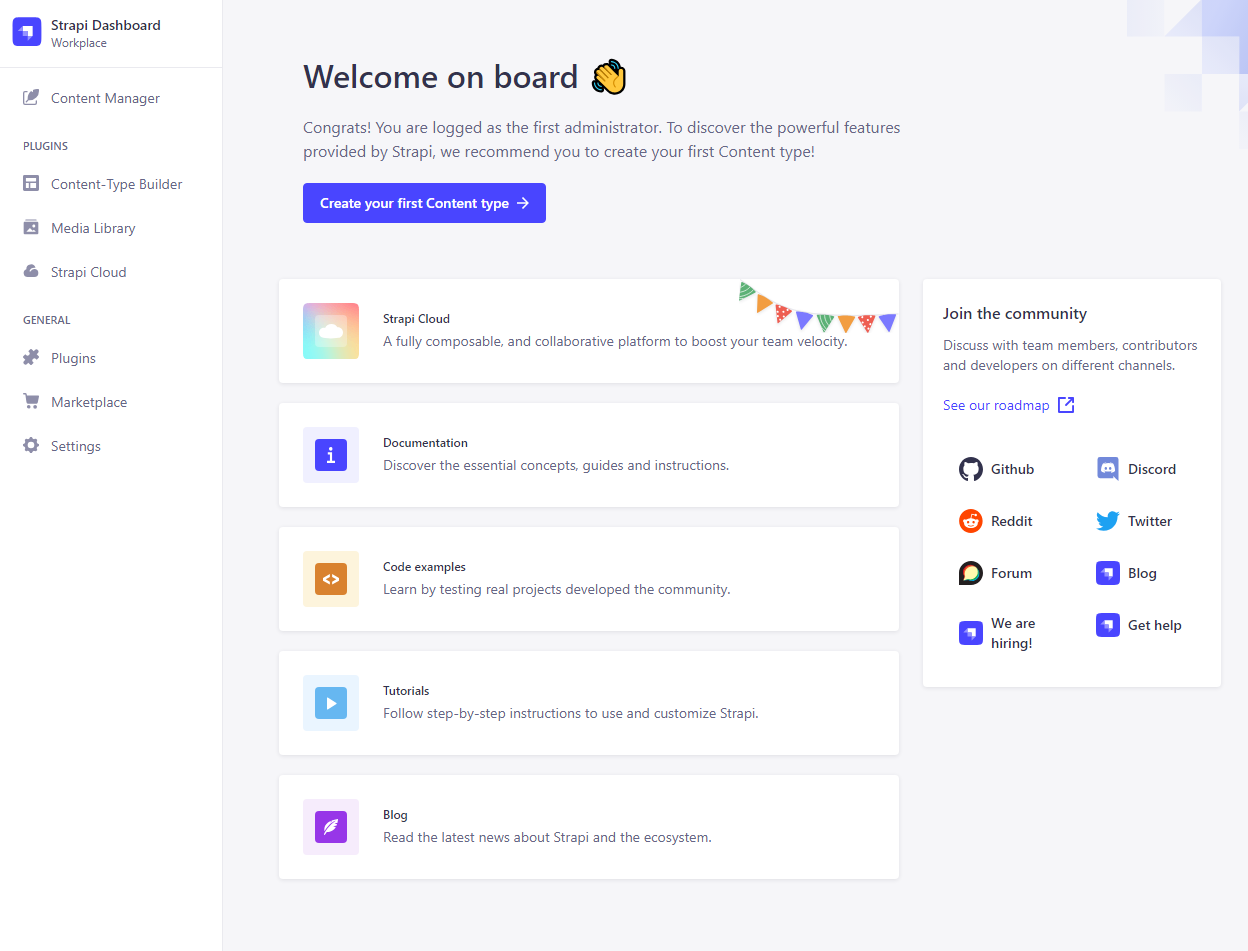Click the Join the community heading
Viewport: 1248px width, 951px height.
pyautogui.click(x=1015, y=313)
